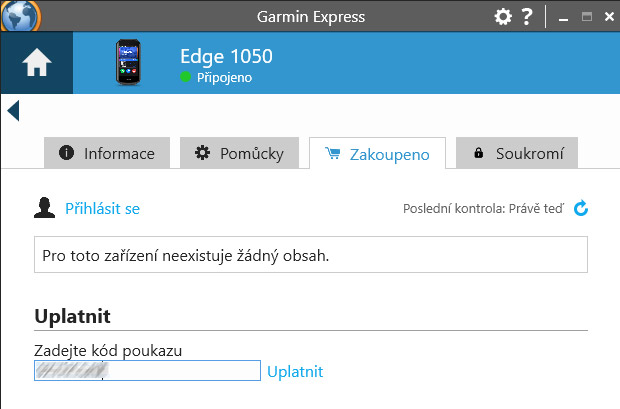
Task: Click the user profile silhouette icon
Action: pos(44,208)
